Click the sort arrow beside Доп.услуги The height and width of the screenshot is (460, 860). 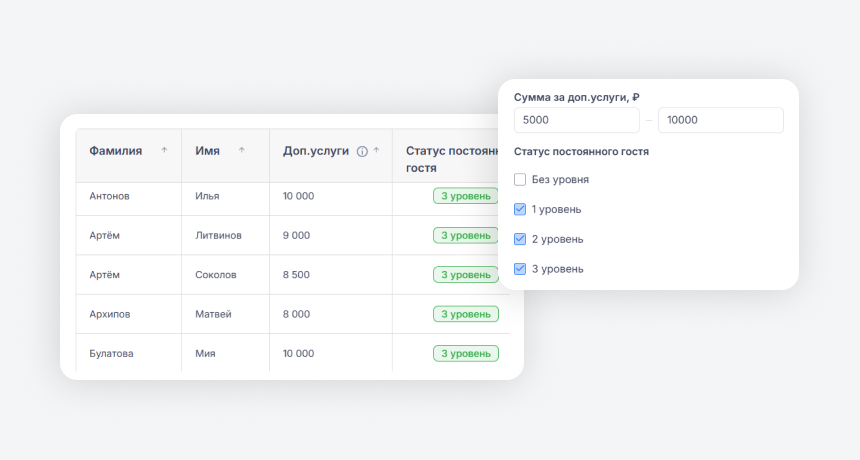pyautogui.click(x=376, y=151)
